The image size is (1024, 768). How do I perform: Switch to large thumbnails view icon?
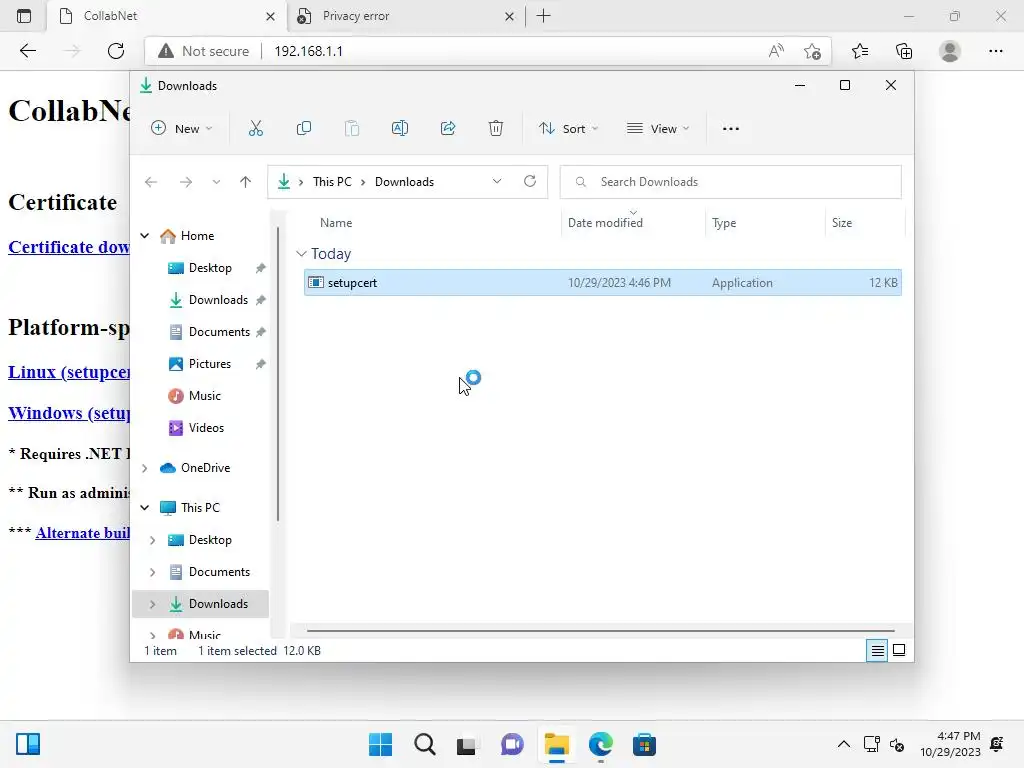899,650
